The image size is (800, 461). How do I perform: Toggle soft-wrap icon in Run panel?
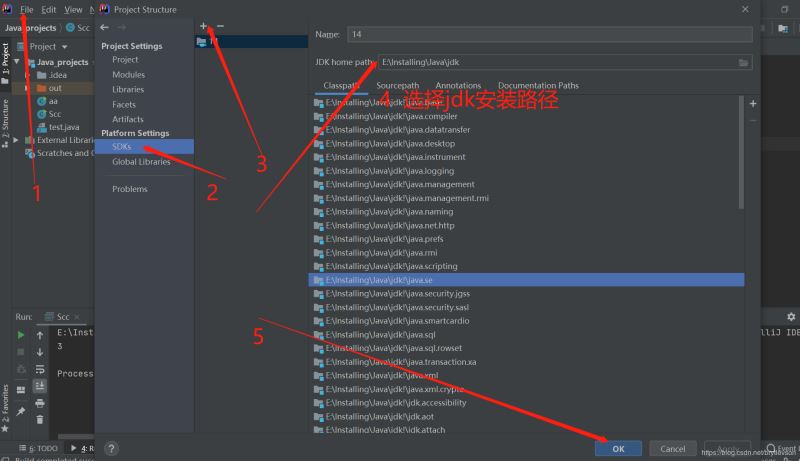coord(40,369)
